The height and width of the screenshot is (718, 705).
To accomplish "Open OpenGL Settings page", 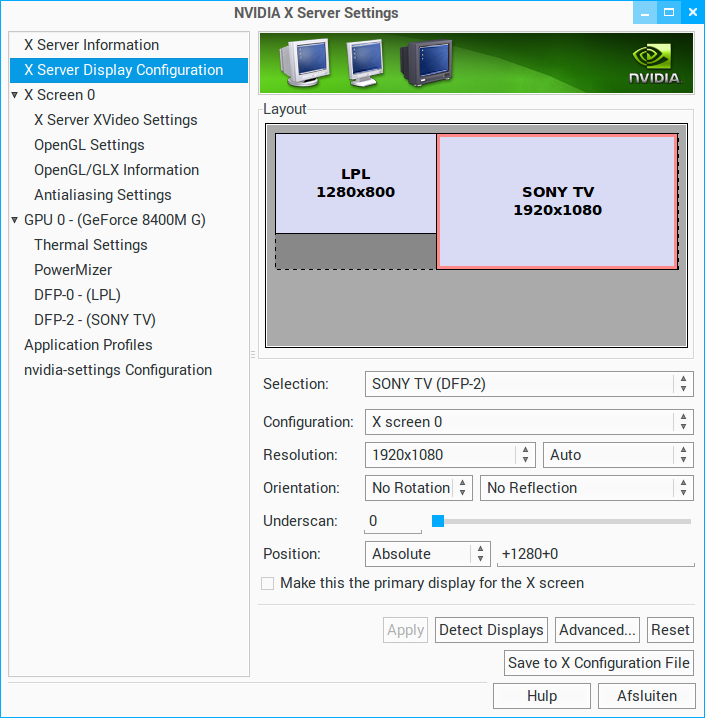I will 89,145.
